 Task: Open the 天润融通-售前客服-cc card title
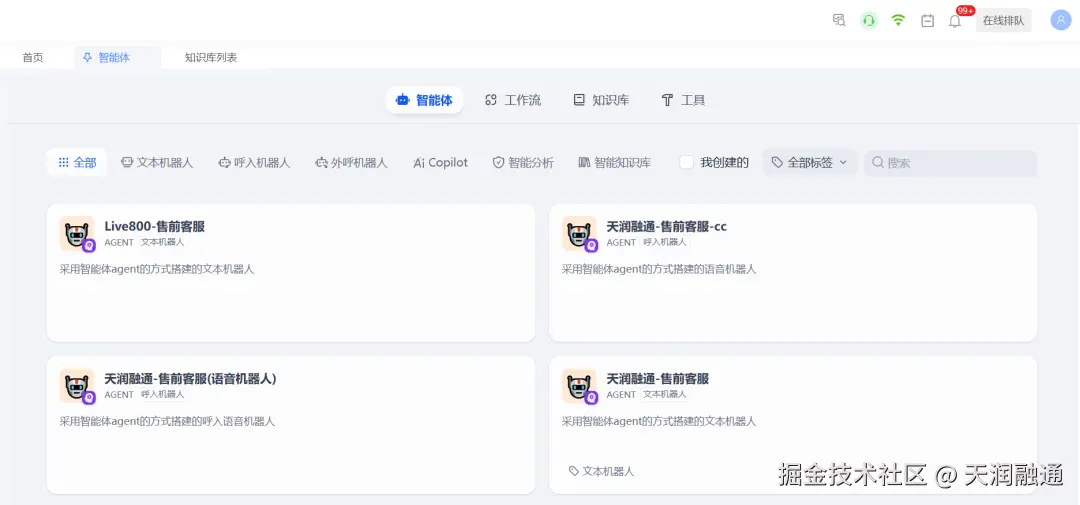(x=667, y=226)
